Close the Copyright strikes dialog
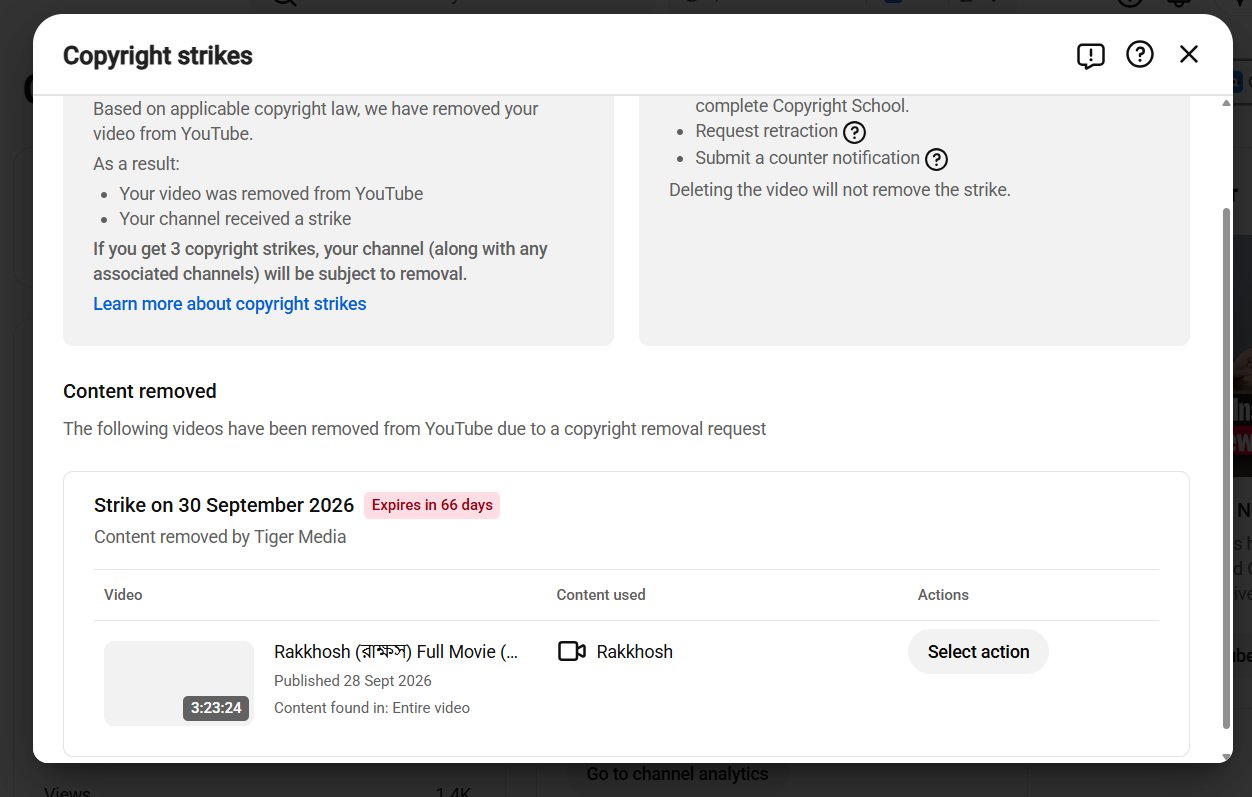 click(1189, 55)
